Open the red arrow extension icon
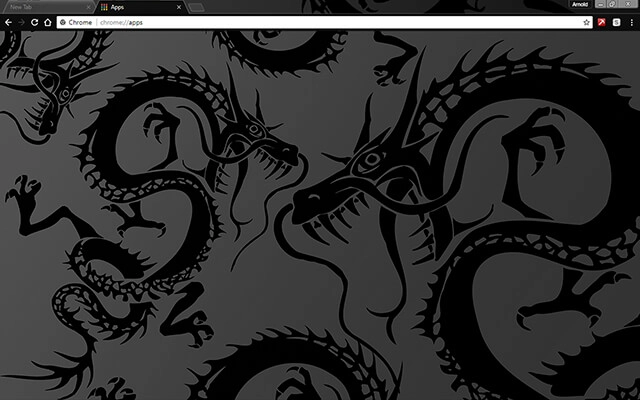Viewport: 640px width, 400px height. (601, 22)
